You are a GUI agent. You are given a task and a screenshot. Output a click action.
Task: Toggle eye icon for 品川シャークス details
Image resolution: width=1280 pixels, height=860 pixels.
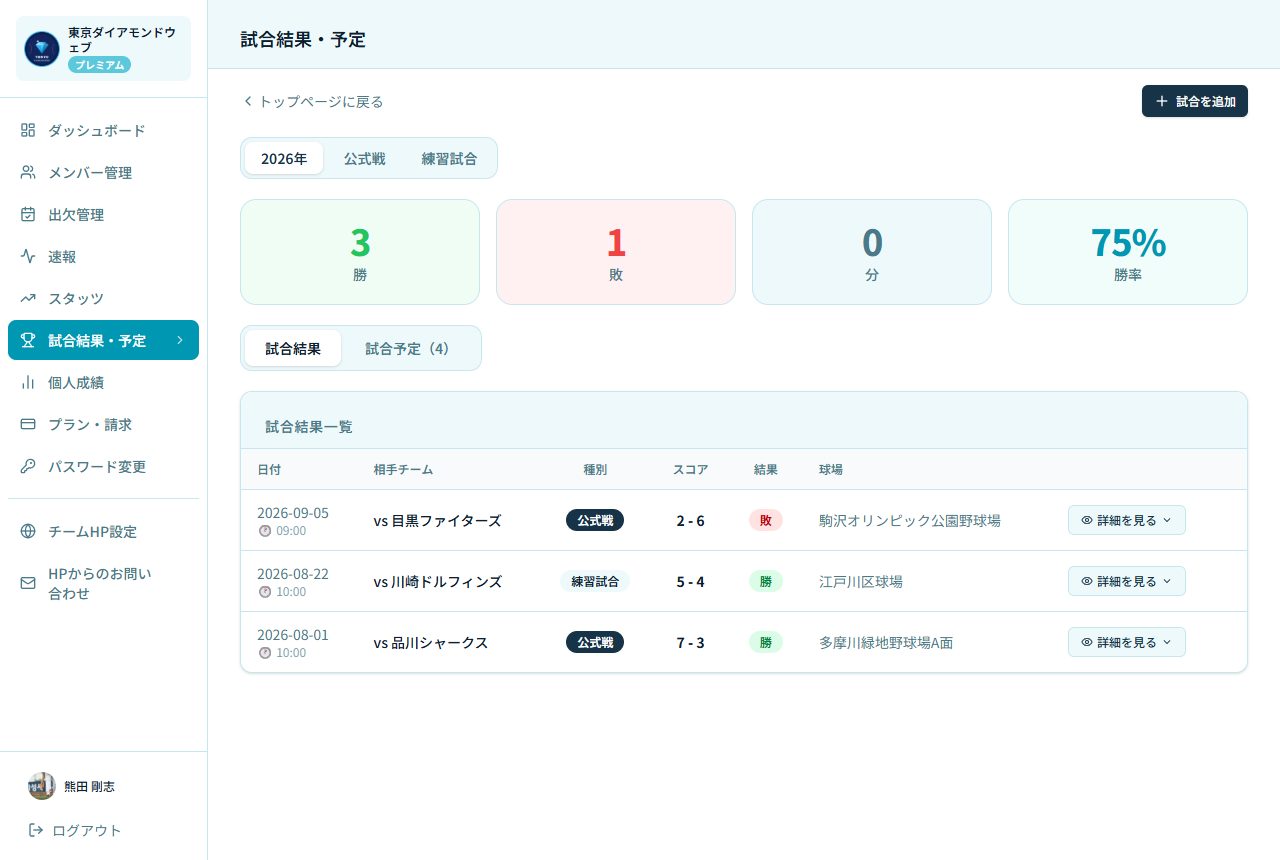click(1087, 642)
